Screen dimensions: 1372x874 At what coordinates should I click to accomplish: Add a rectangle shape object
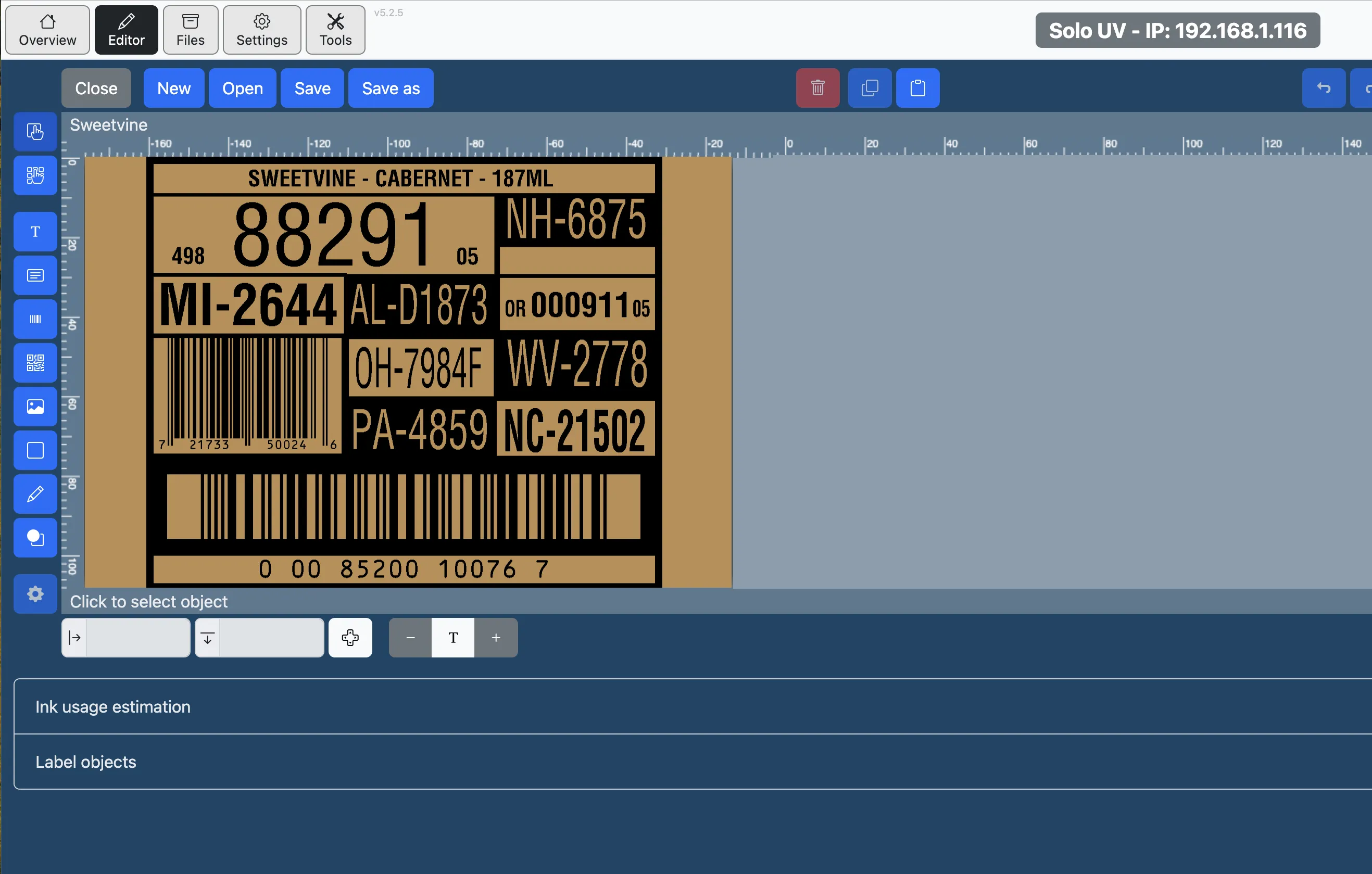tap(35, 451)
